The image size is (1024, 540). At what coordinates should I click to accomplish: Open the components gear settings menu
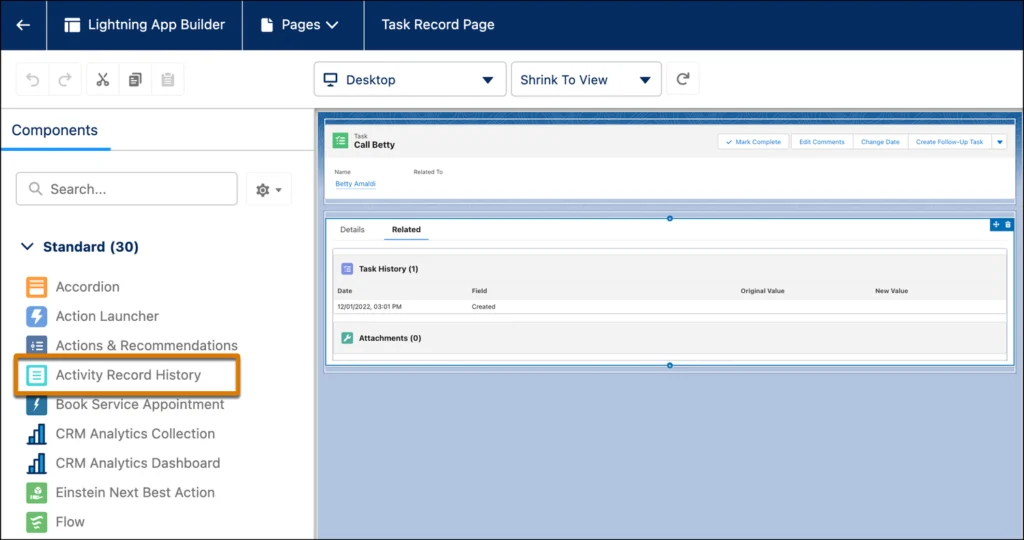[268, 189]
